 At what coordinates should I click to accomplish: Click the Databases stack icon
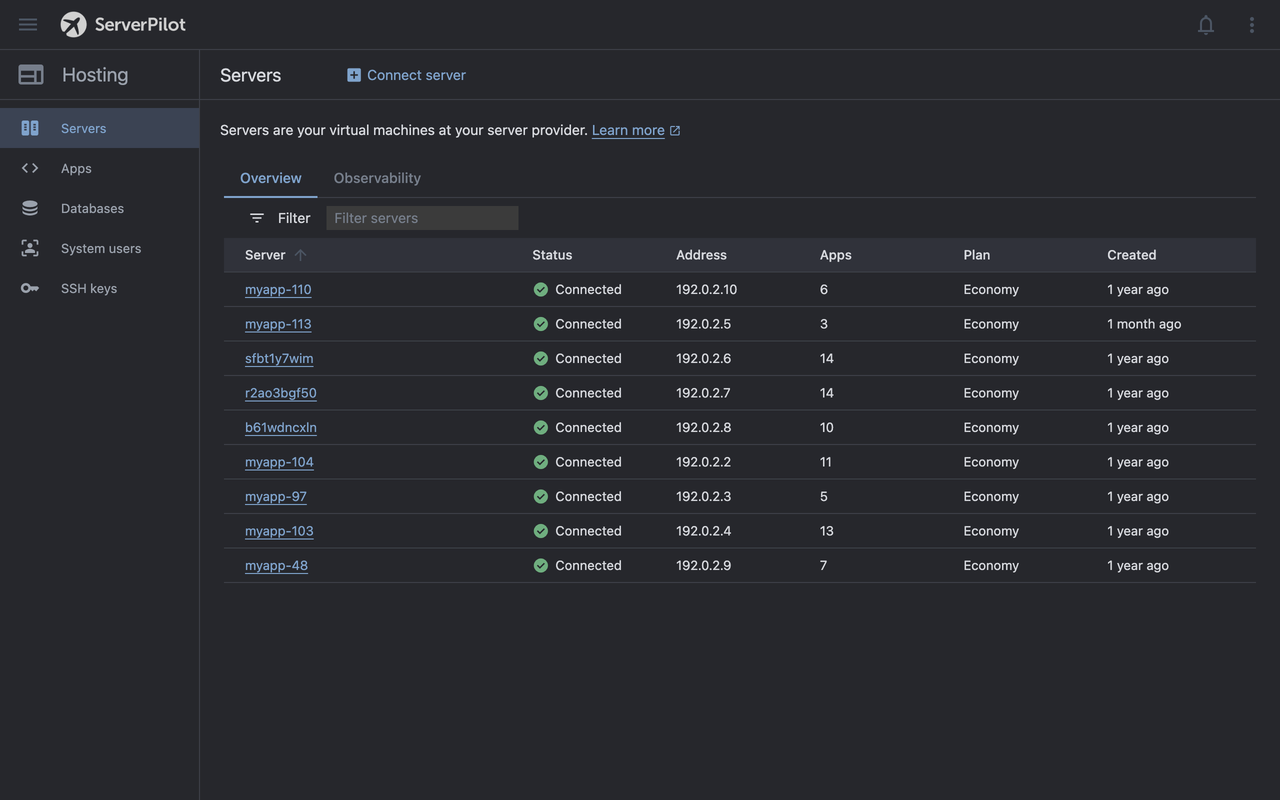click(30, 208)
